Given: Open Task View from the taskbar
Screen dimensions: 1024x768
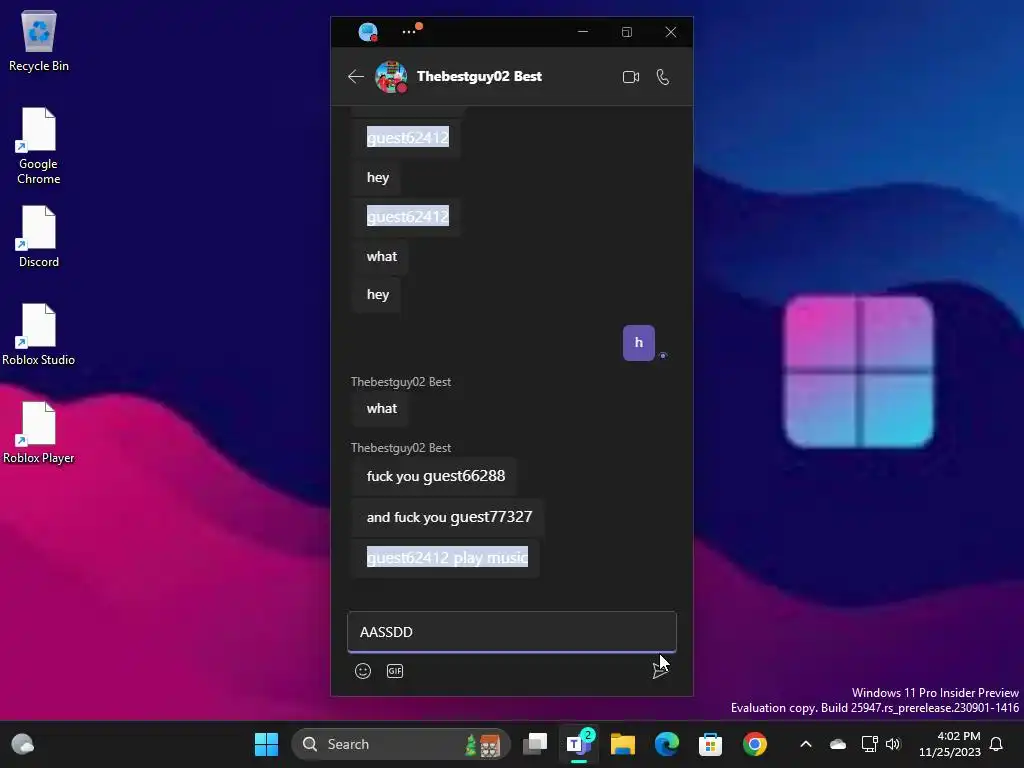Looking at the screenshot, I should [x=535, y=744].
